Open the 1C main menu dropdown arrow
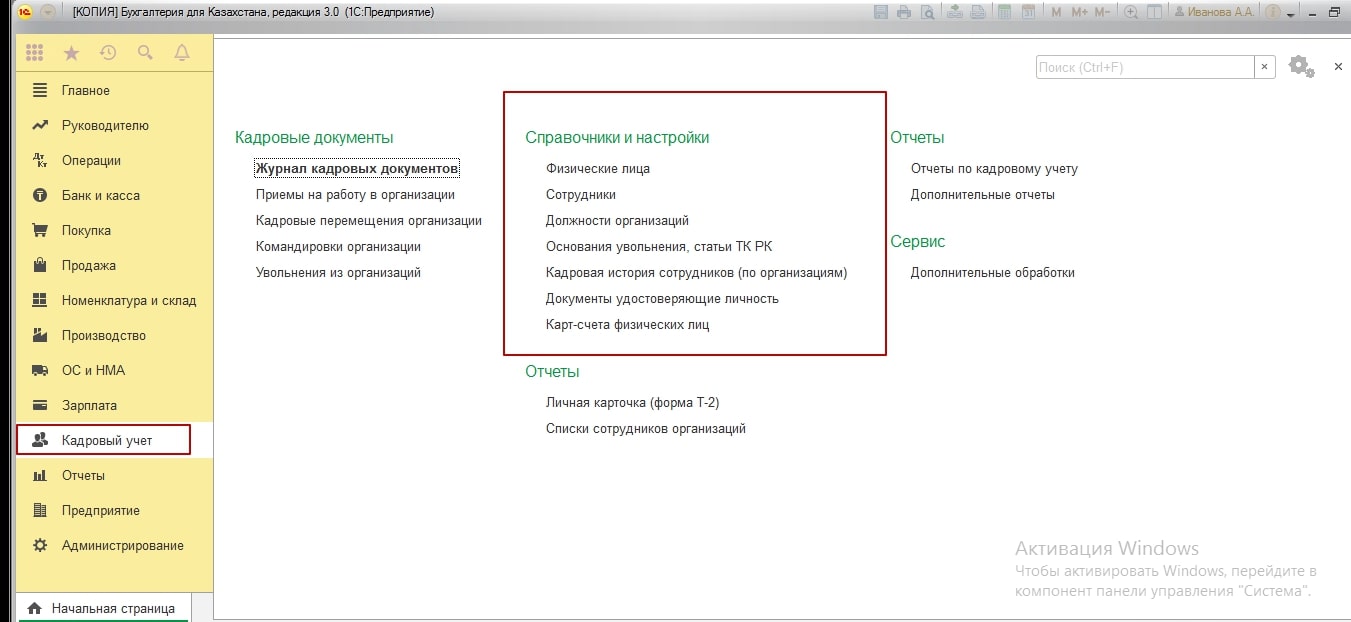The image size is (1351, 622). 47,13
